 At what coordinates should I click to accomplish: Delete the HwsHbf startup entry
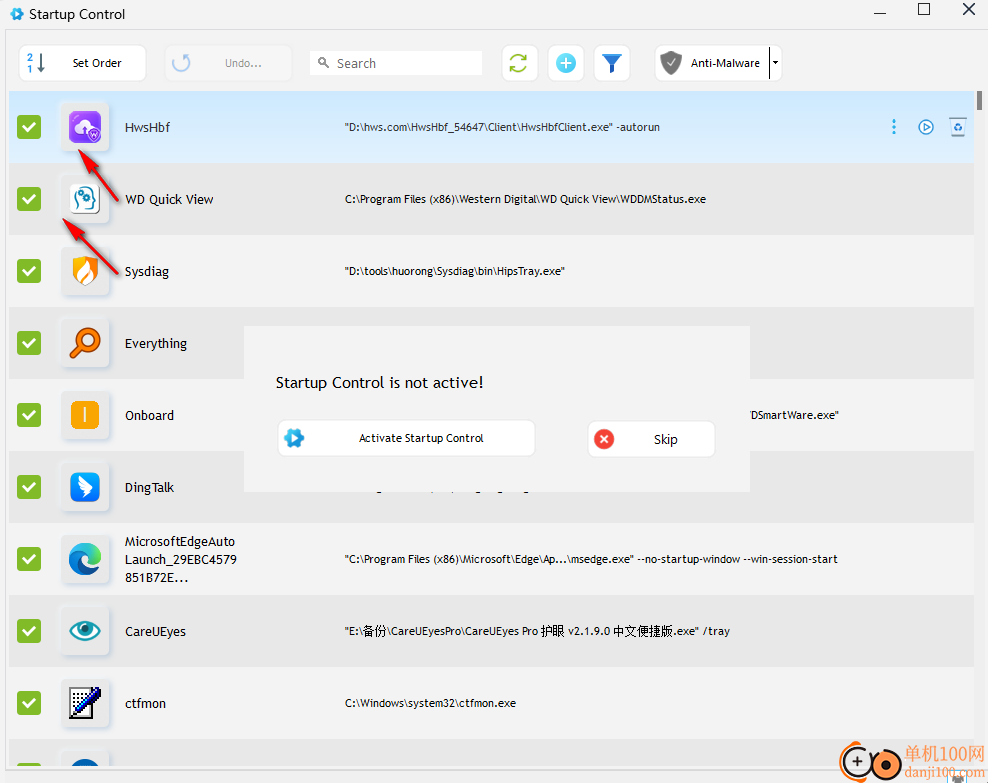click(x=958, y=127)
